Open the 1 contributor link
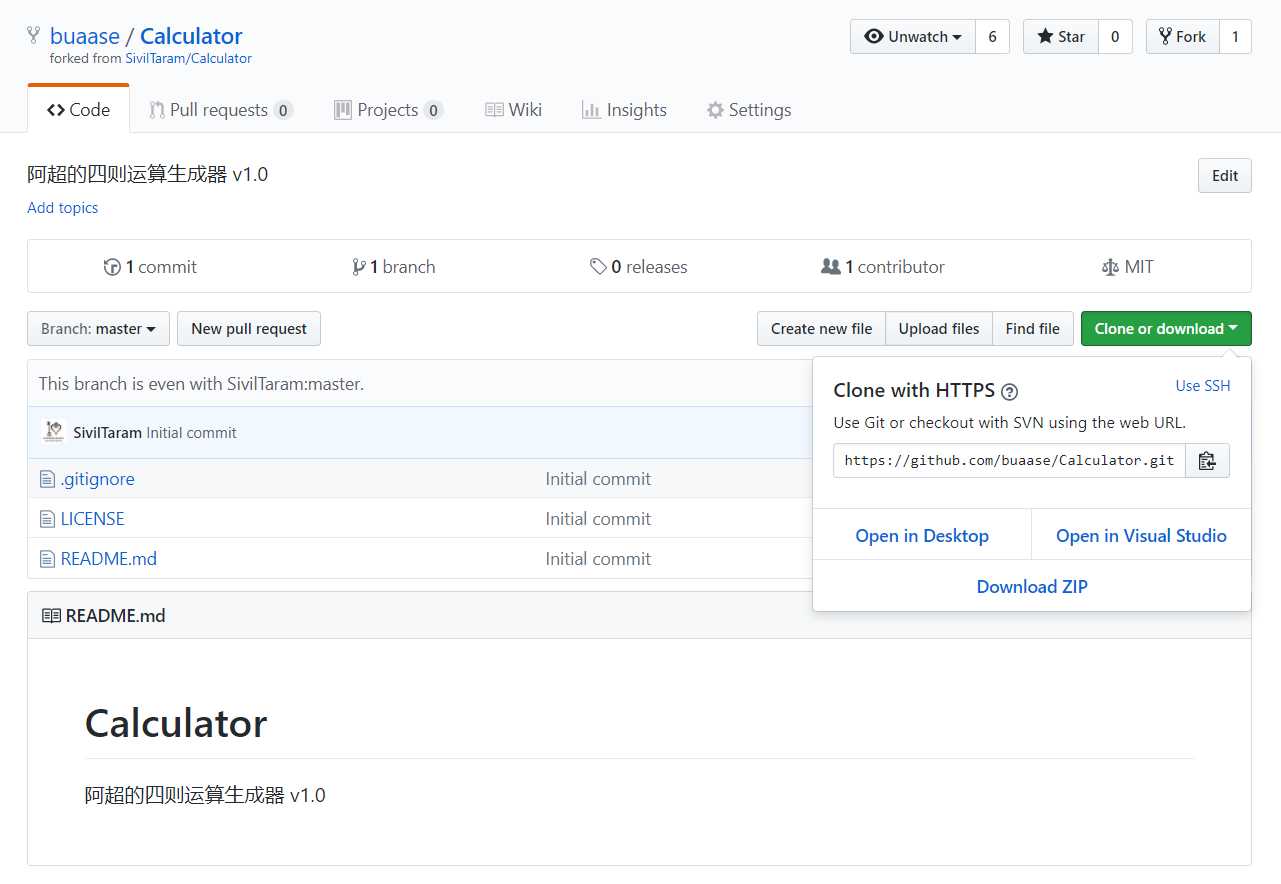 click(x=883, y=267)
